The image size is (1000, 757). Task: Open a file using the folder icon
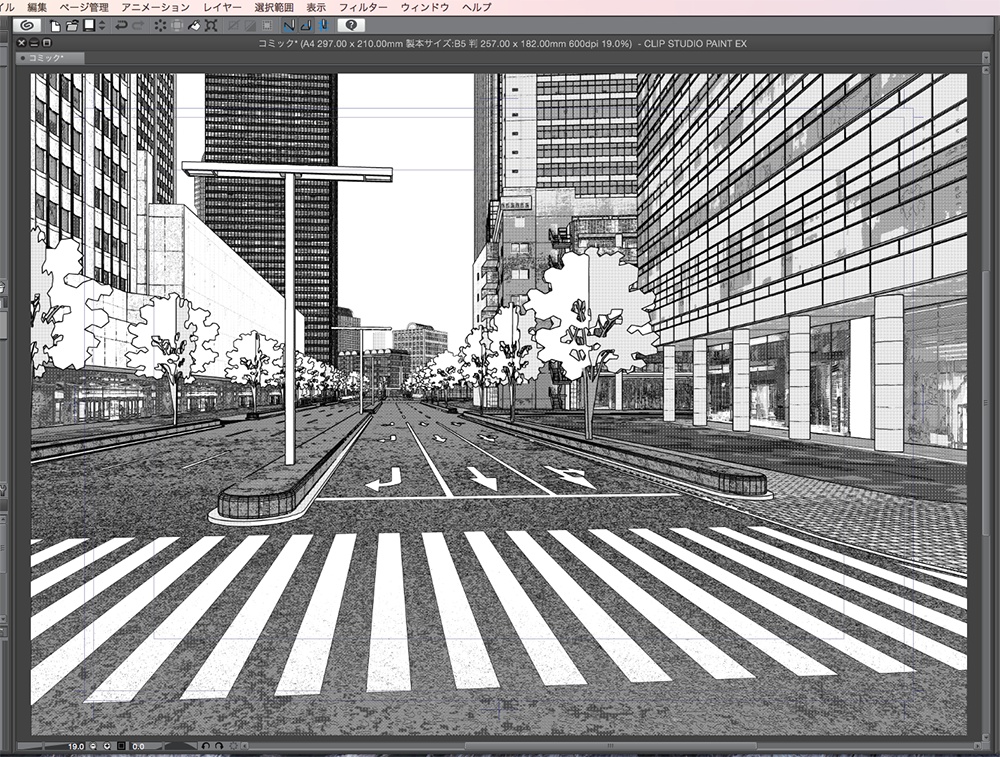[x=71, y=27]
